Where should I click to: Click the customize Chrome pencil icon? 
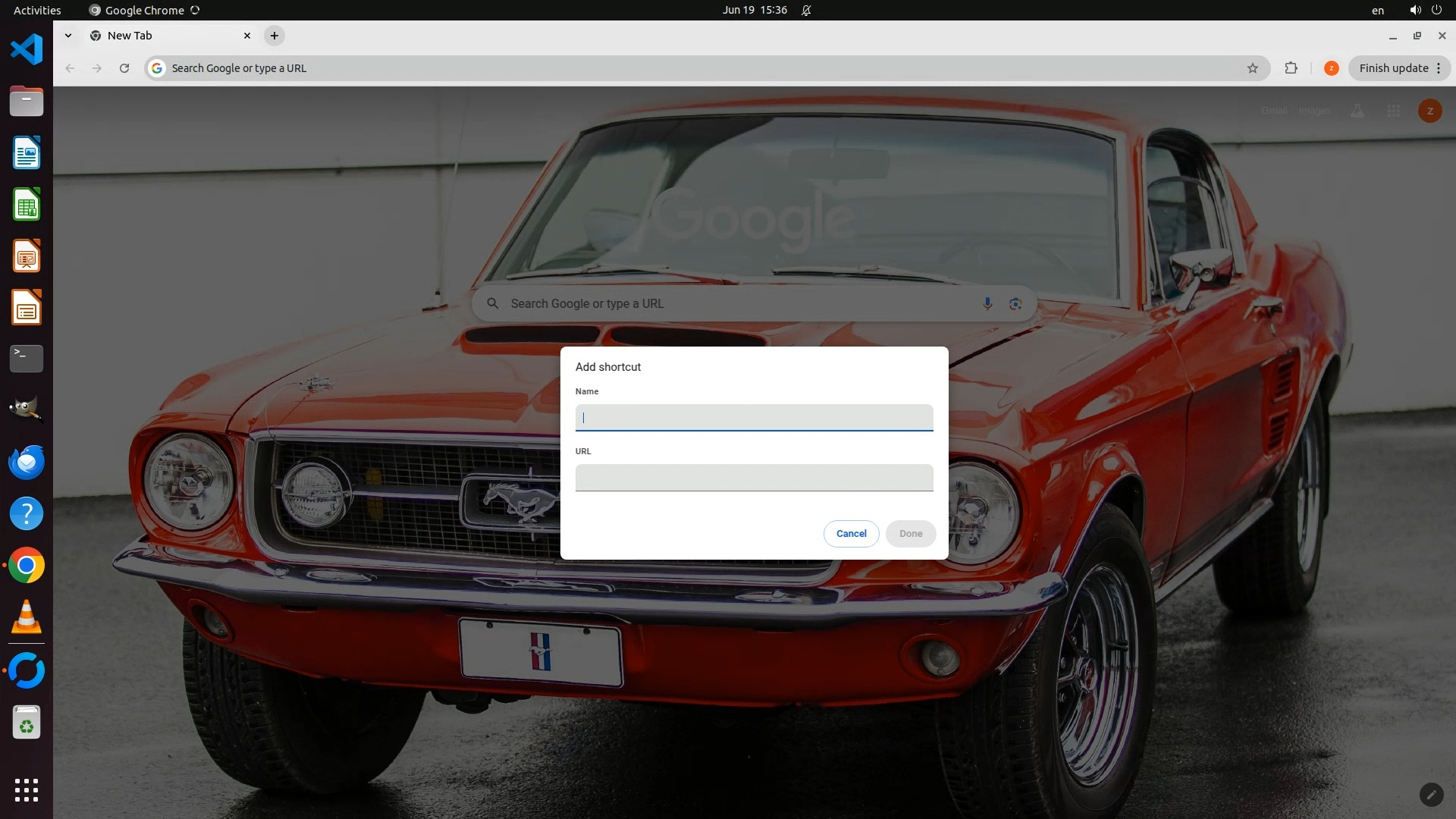1430,794
